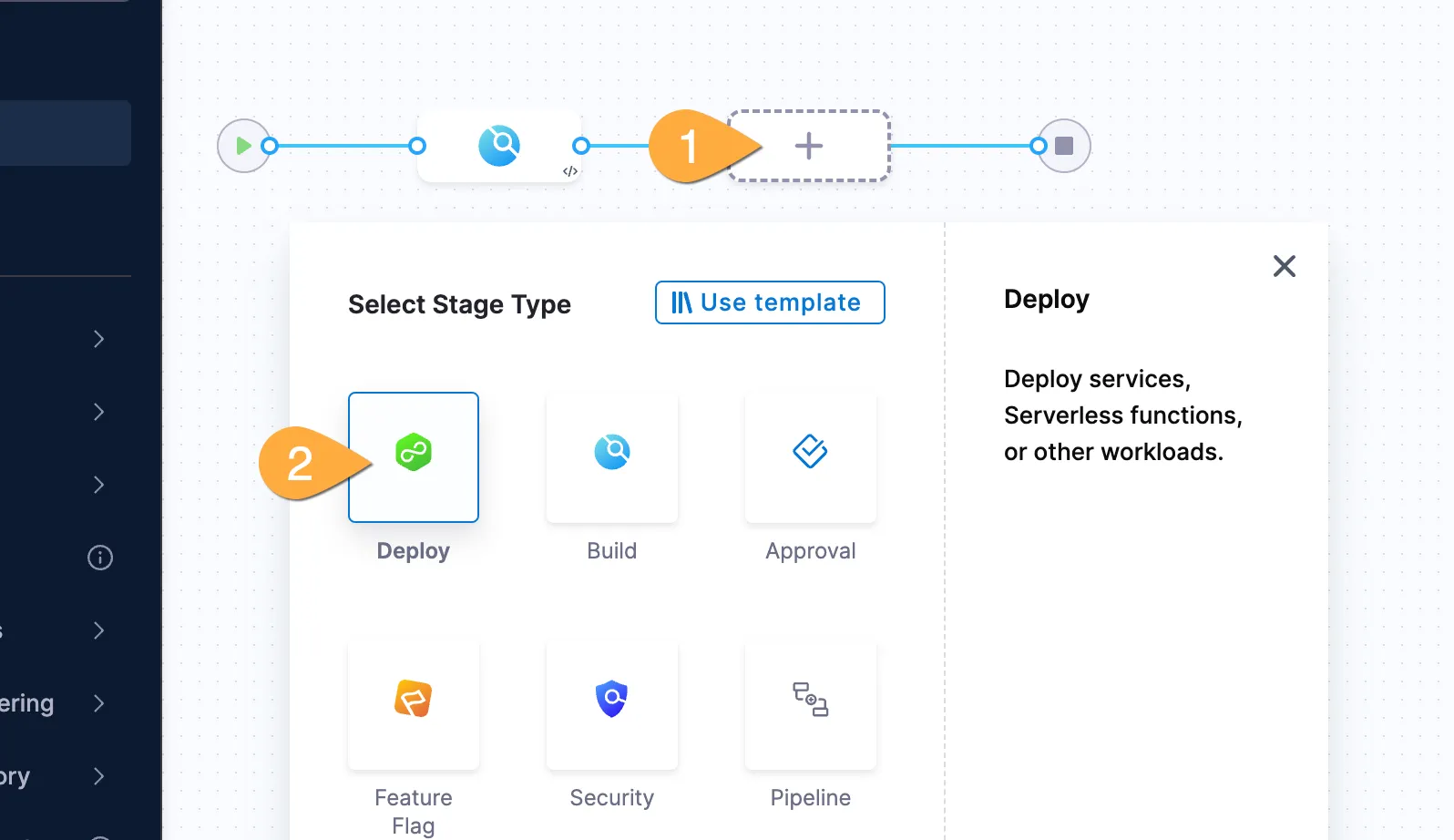Open the highlighted sidebar menu item
Screen dimensions: 1454x840
64,133
